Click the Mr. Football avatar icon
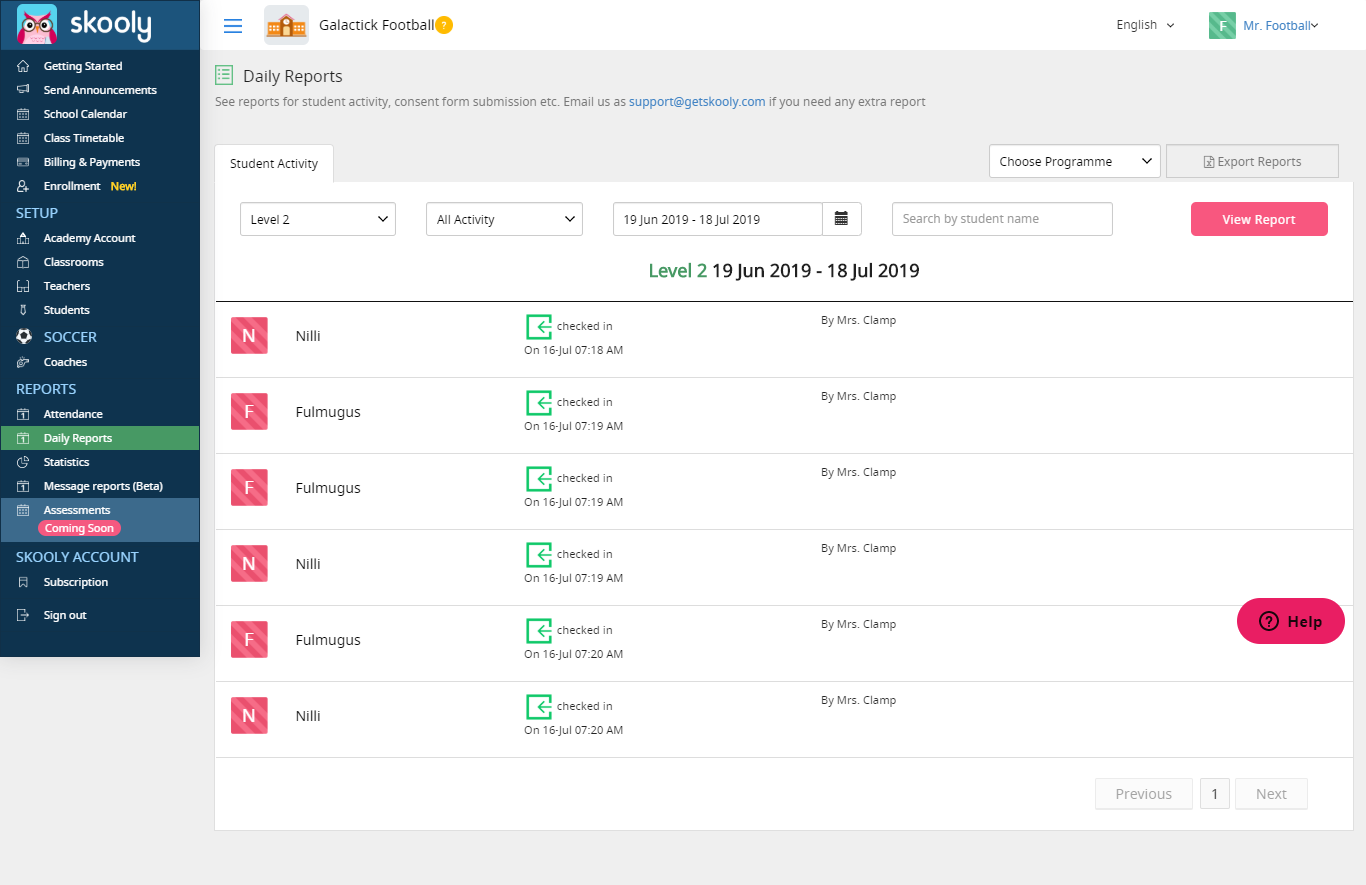The image size is (1366, 885). coord(1222,25)
